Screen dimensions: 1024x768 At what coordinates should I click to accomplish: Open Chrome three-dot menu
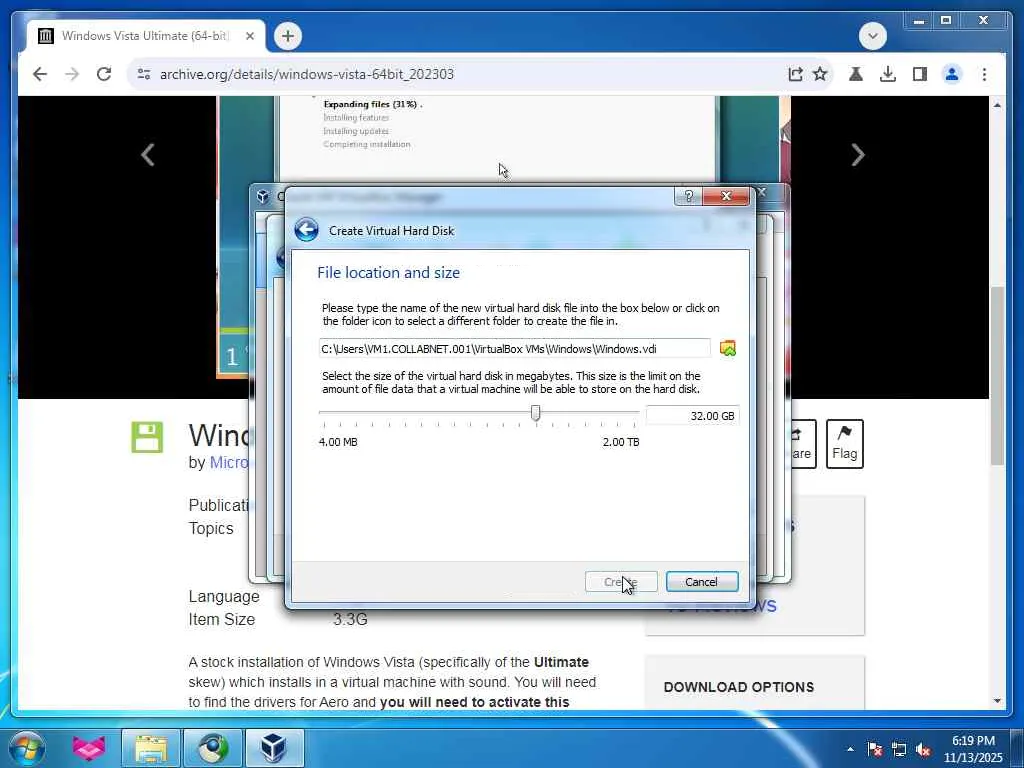point(984,74)
